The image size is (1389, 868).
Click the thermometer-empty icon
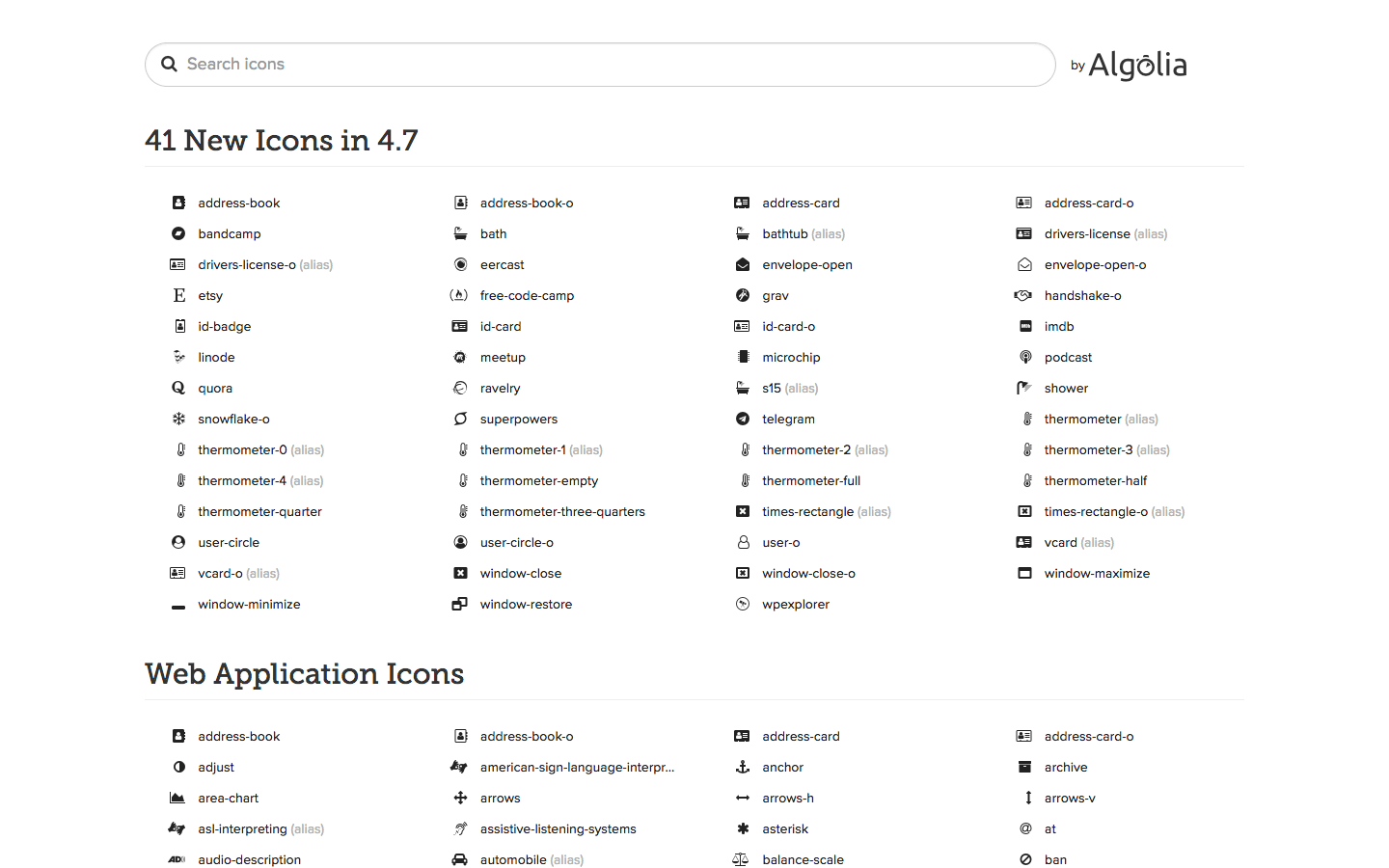[x=538, y=480]
